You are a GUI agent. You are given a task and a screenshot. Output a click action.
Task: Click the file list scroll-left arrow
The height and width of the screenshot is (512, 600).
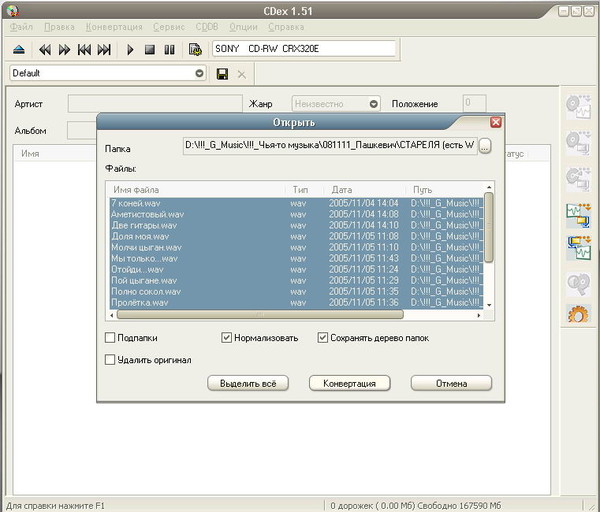112,315
